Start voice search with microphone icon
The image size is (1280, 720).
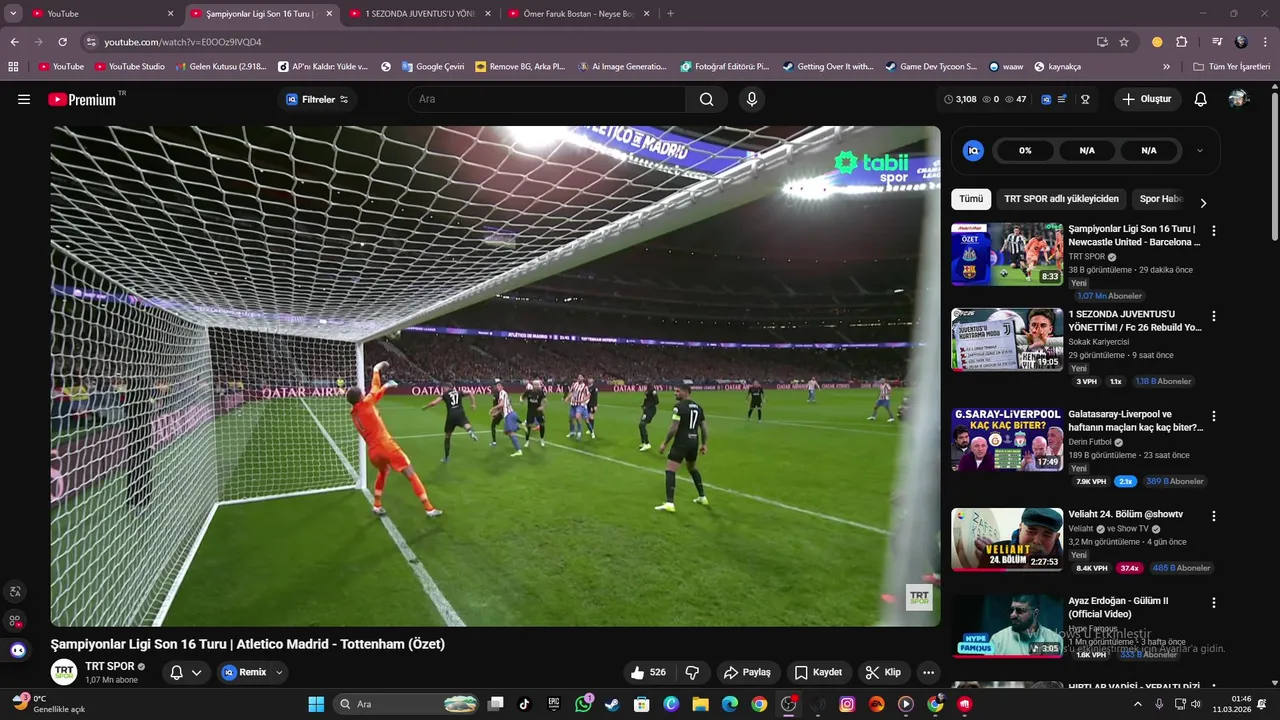[x=752, y=99]
